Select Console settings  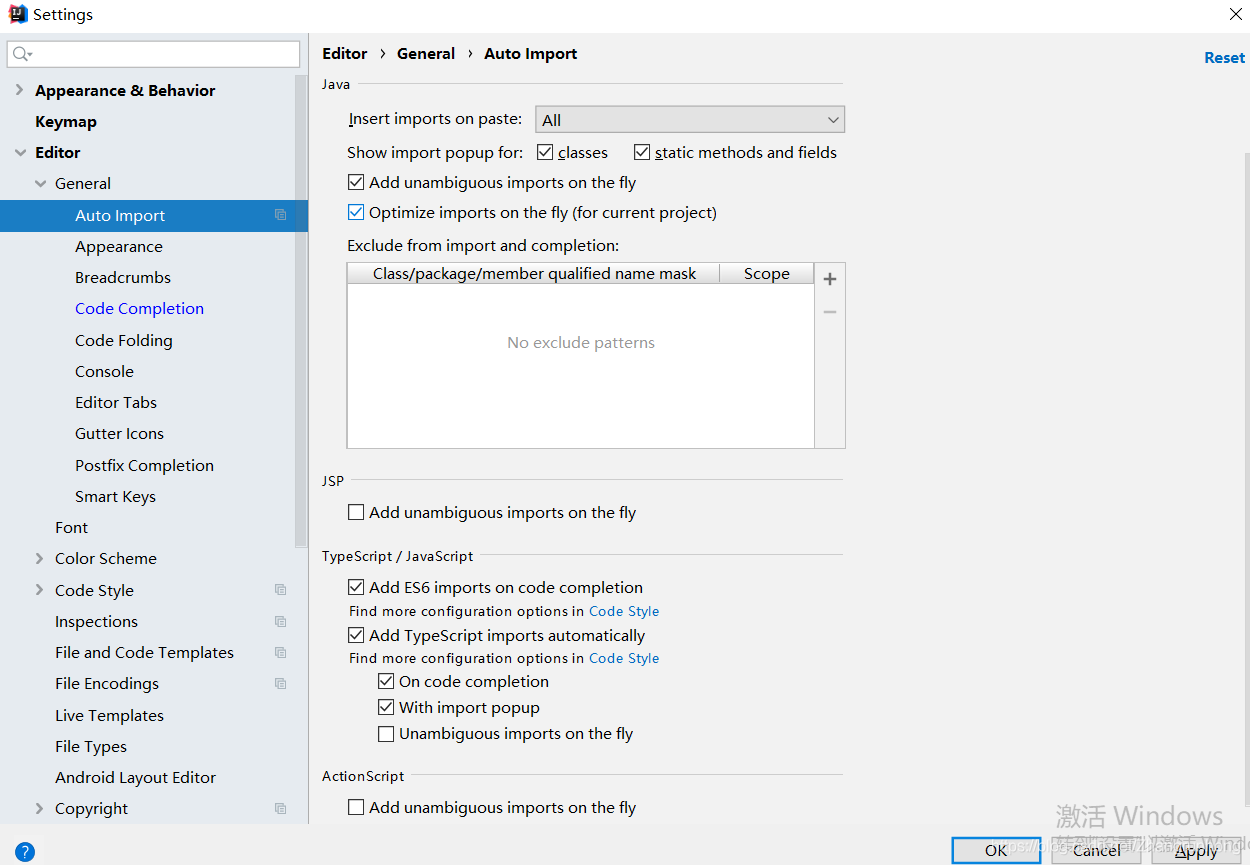point(104,371)
